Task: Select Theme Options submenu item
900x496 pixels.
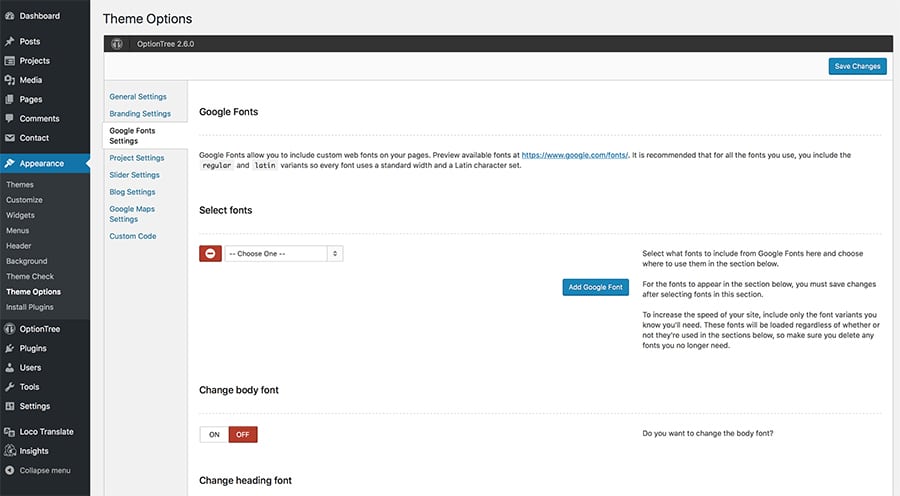Action: coord(33,292)
